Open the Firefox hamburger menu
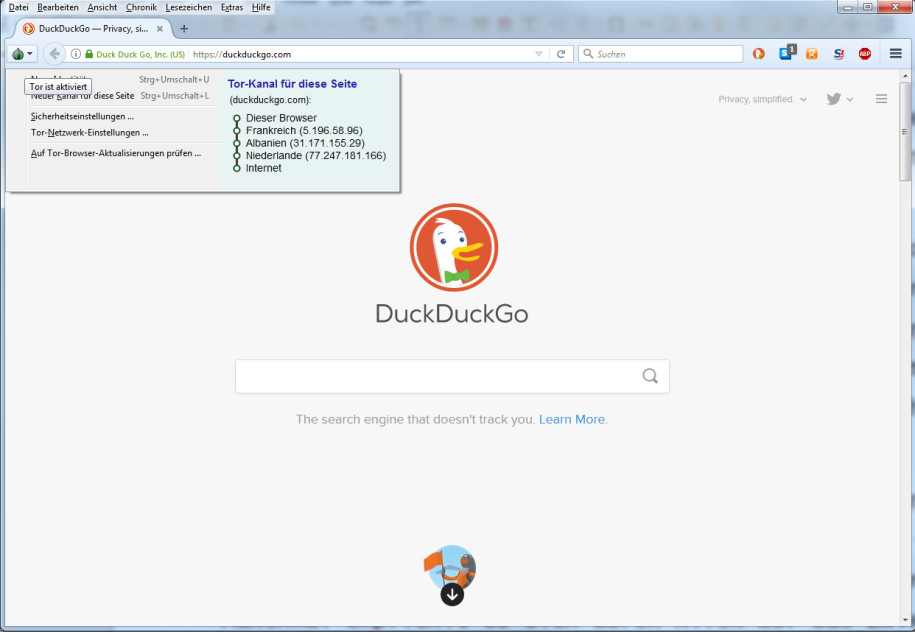915x632 pixels. [x=896, y=54]
